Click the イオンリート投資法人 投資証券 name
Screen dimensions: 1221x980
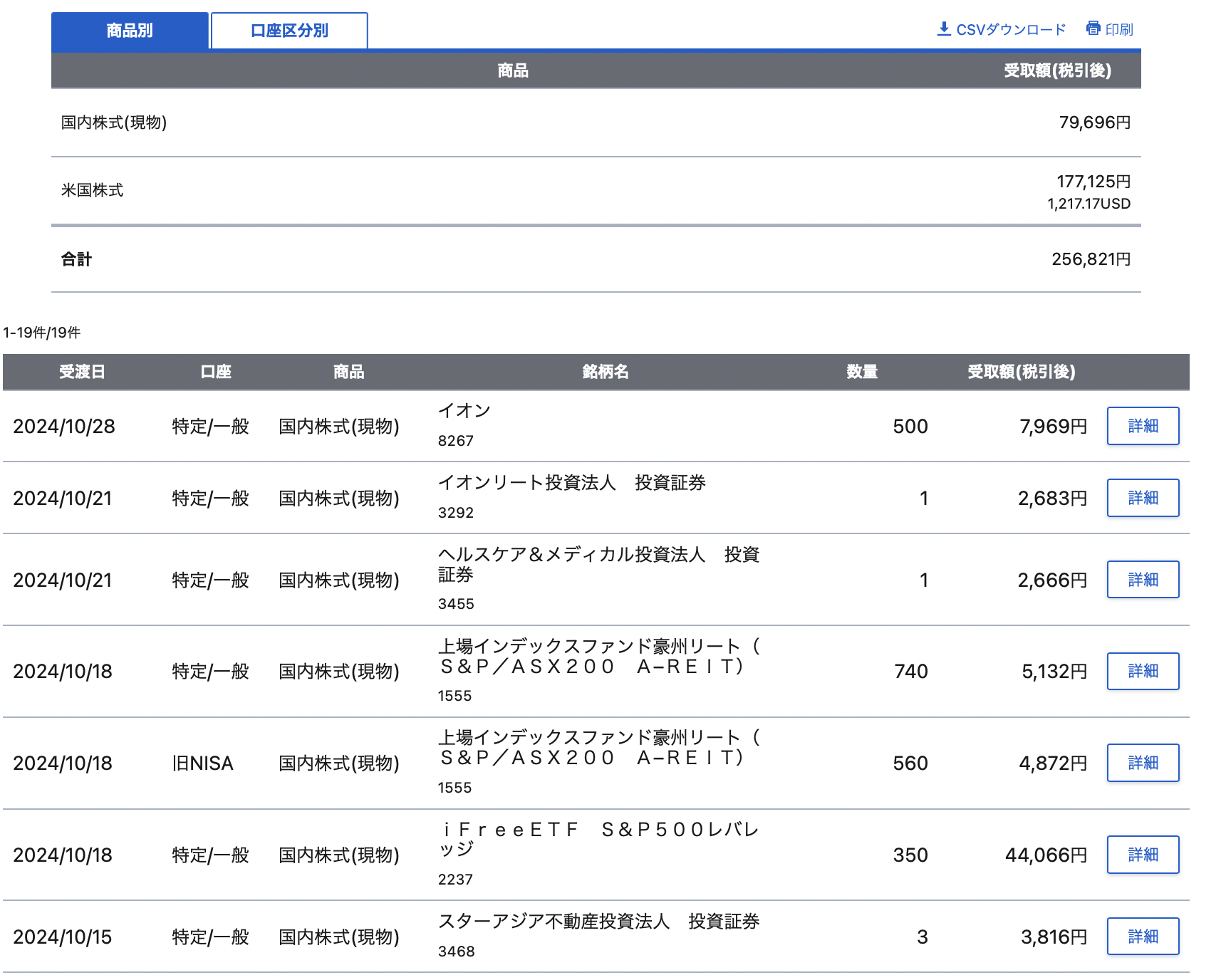tap(572, 483)
